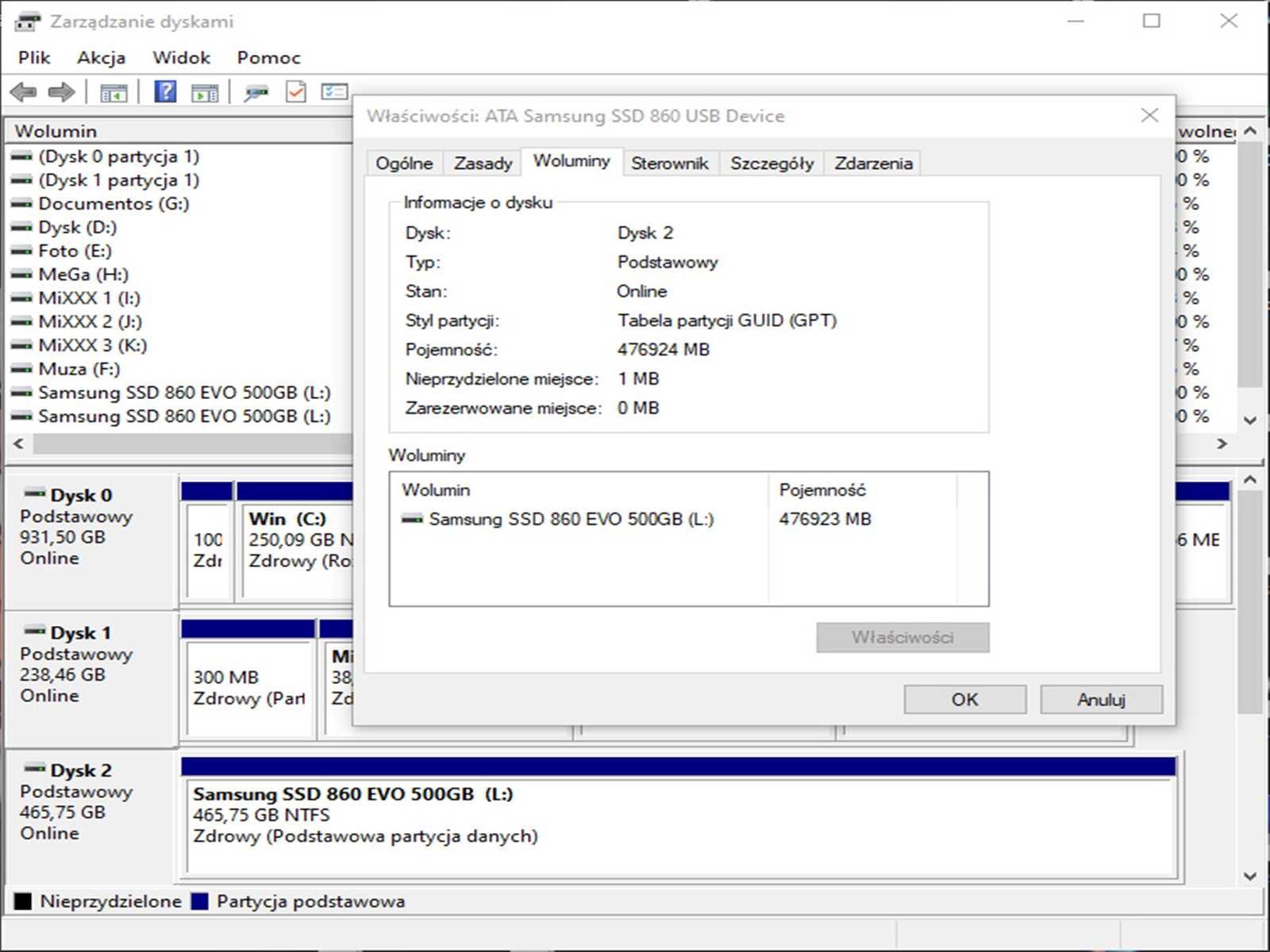
Task: Open the Pomoc menu
Action: pos(268,57)
